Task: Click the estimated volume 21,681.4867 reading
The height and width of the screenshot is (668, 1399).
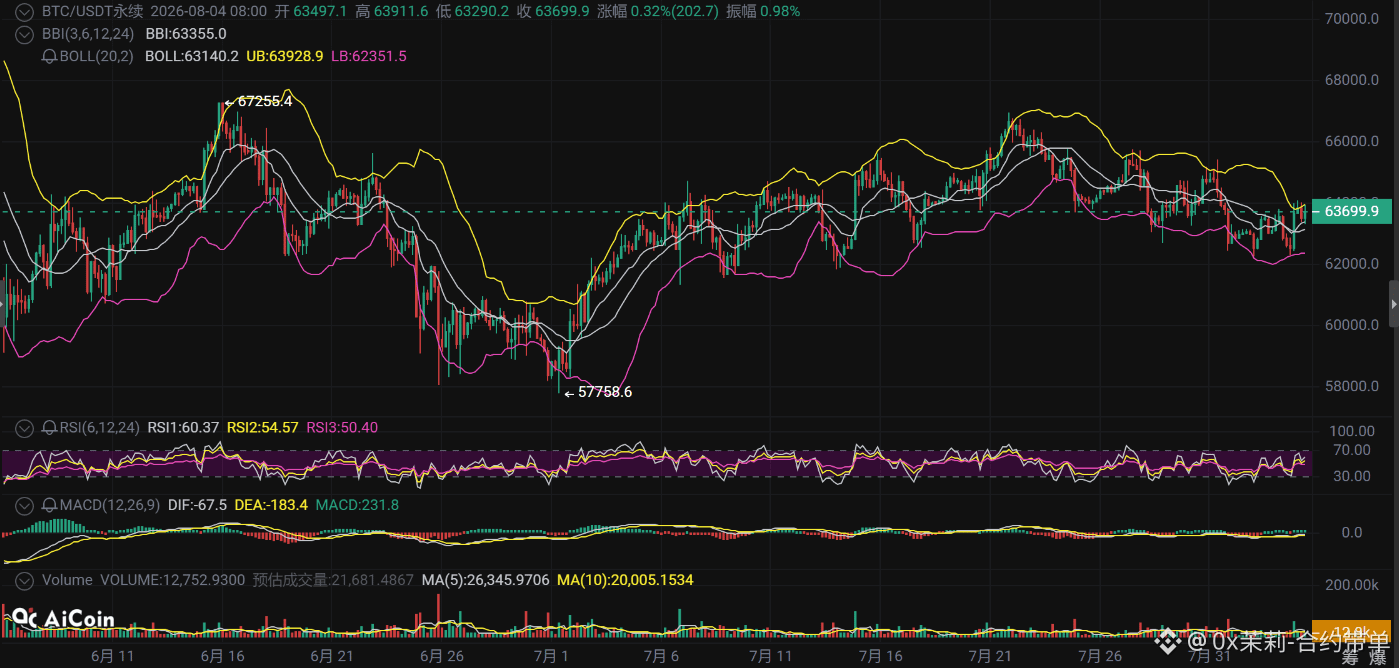Action: pyautogui.click(x=333, y=580)
